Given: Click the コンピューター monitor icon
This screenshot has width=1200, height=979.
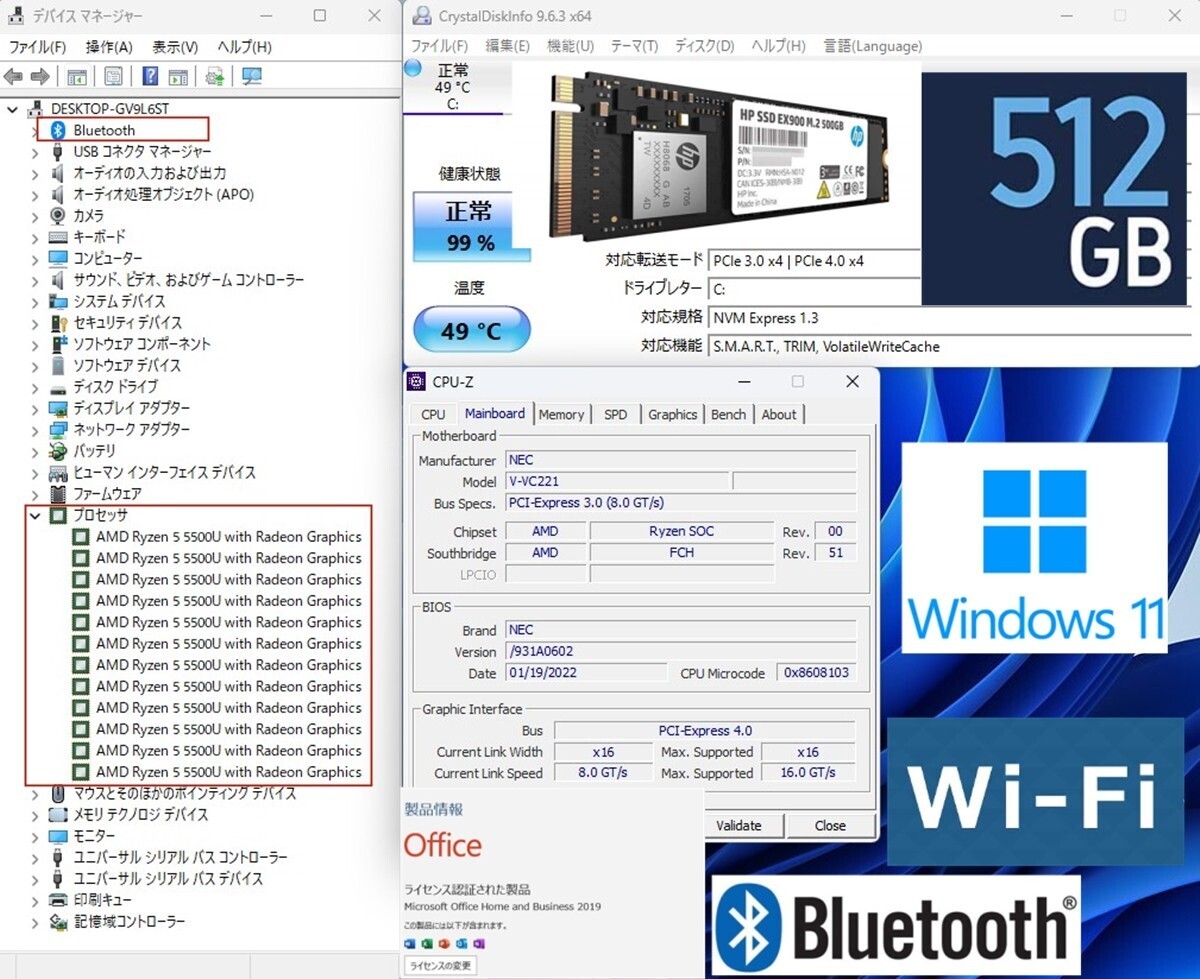Looking at the screenshot, I should (58, 258).
